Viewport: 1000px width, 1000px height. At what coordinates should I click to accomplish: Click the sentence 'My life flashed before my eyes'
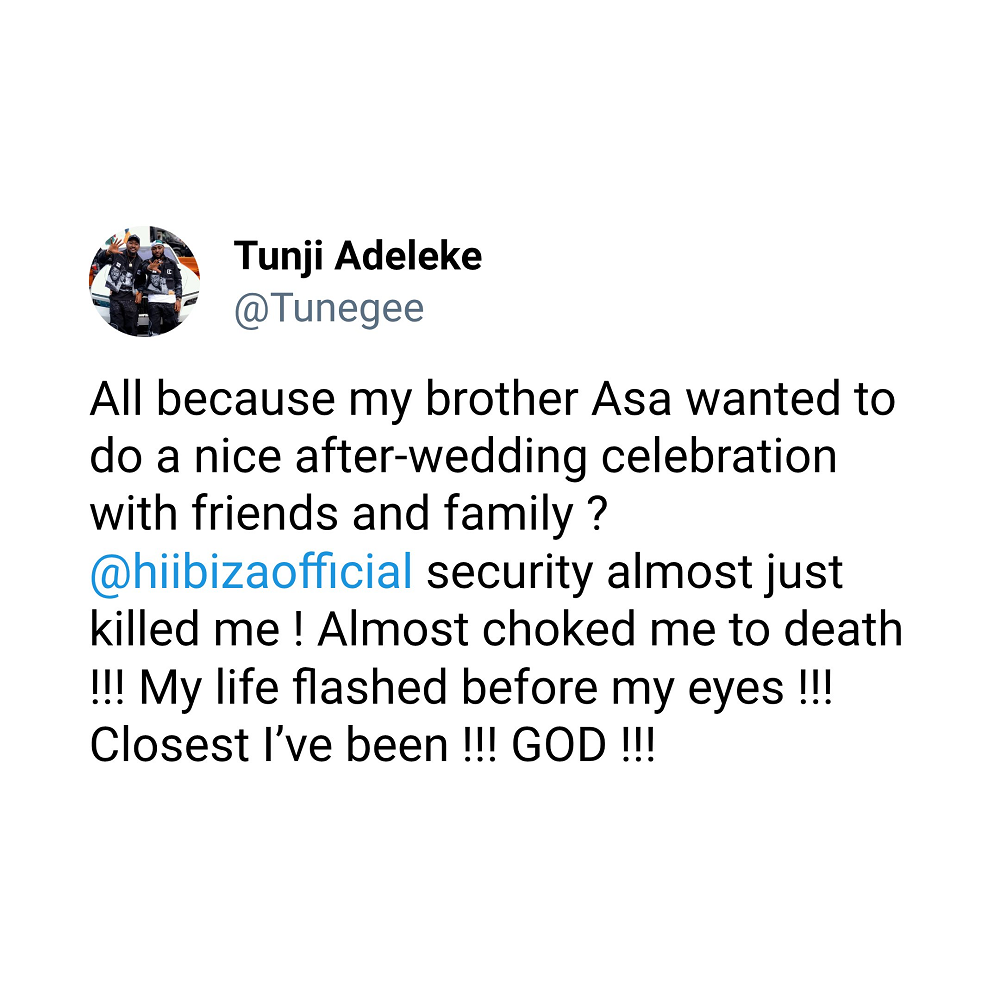pyautogui.click(x=462, y=689)
